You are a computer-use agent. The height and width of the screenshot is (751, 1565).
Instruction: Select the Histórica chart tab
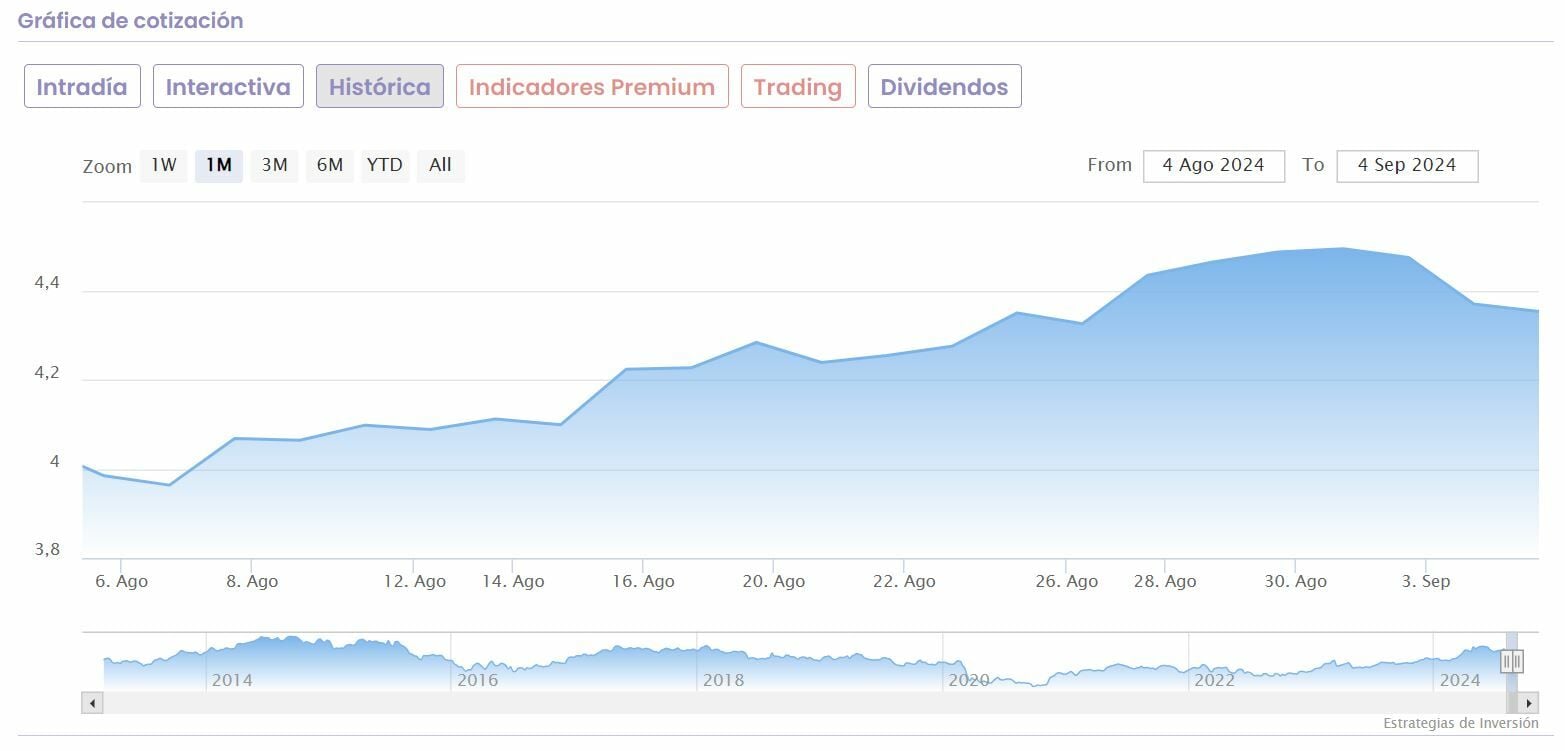pyautogui.click(x=380, y=87)
